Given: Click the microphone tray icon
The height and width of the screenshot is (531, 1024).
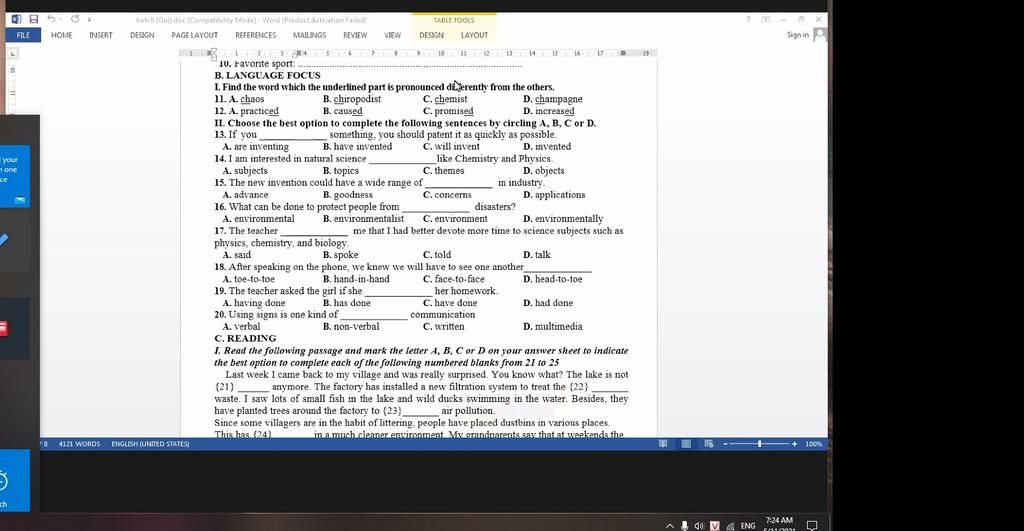Looking at the screenshot, I should [x=684, y=526].
